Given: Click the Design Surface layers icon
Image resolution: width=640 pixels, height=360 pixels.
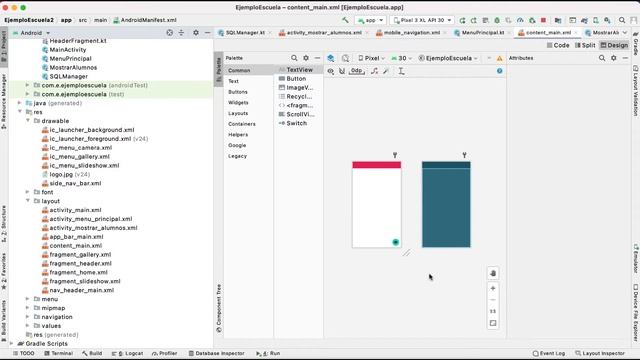Looking at the screenshot, I should pos(331,58).
